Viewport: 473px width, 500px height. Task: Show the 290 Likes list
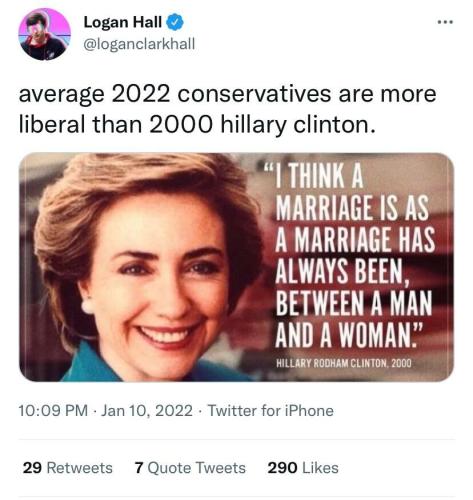click(303, 468)
